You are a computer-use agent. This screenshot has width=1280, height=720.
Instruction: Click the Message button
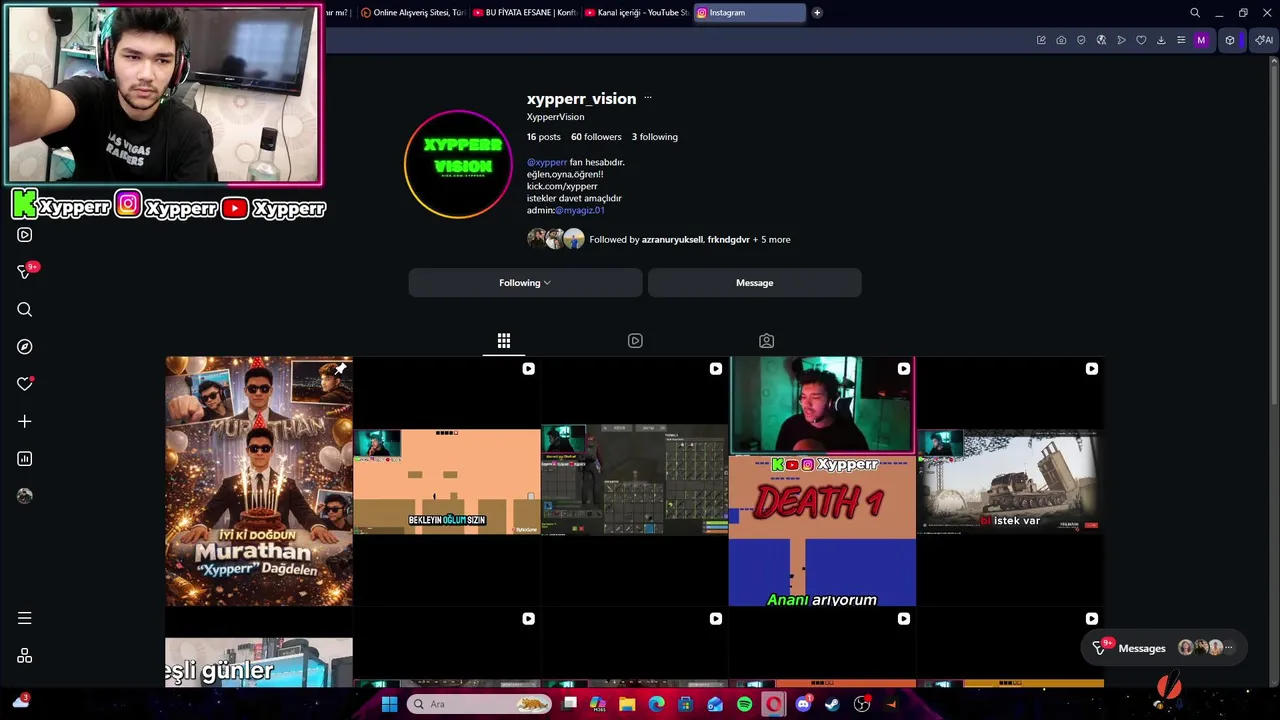(755, 283)
